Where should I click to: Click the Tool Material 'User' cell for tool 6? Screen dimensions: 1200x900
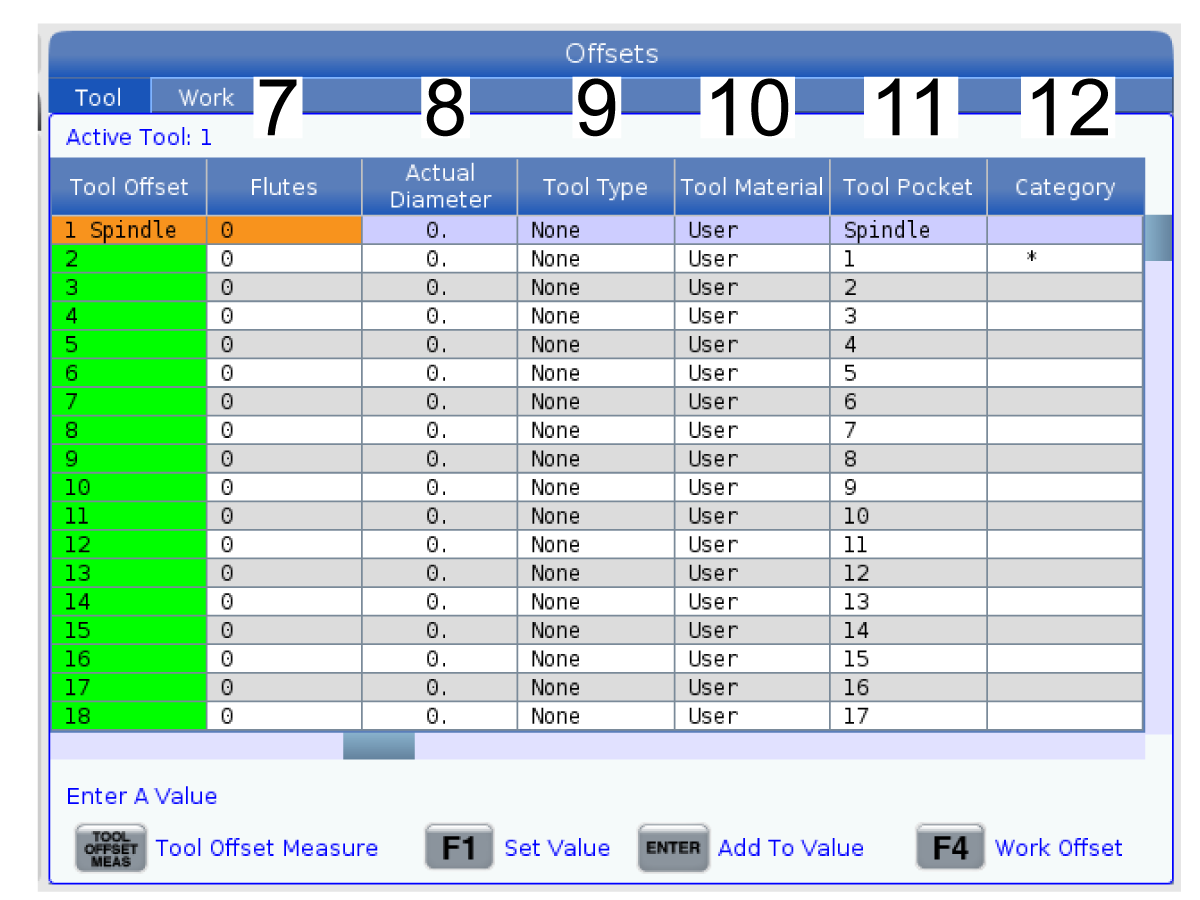click(x=752, y=373)
